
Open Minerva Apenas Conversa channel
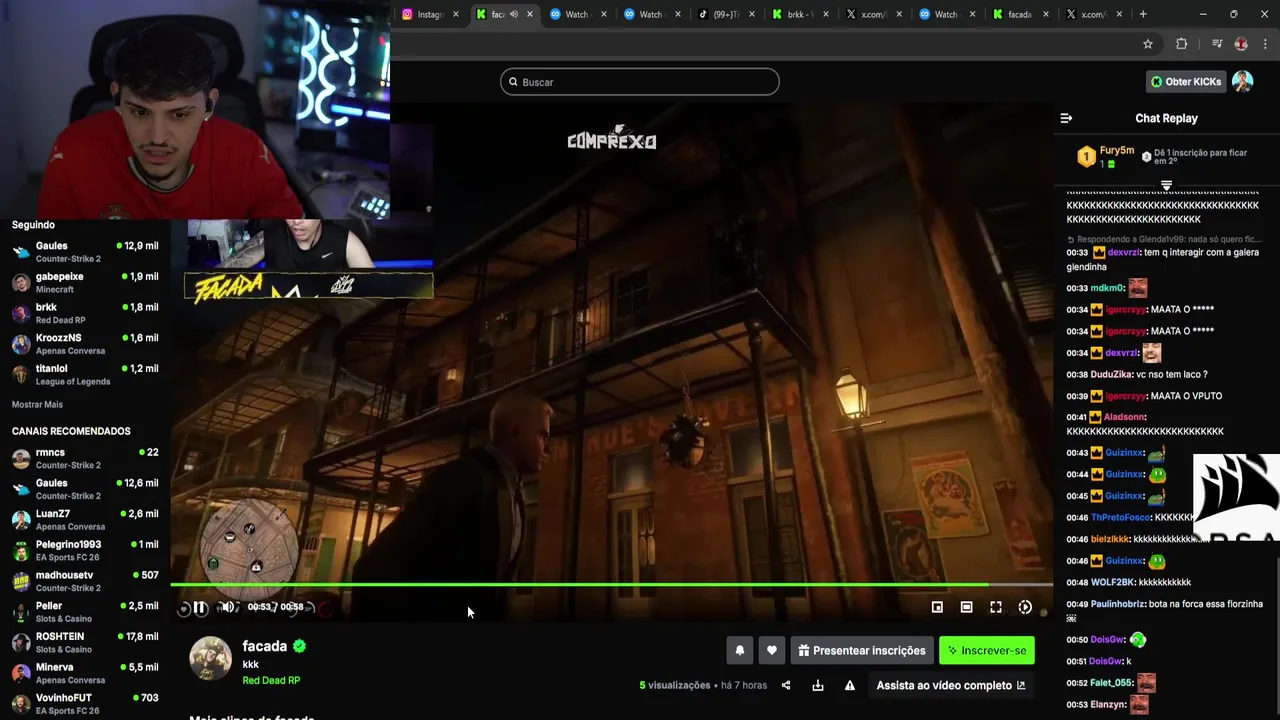pyautogui.click(x=84, y=673)
